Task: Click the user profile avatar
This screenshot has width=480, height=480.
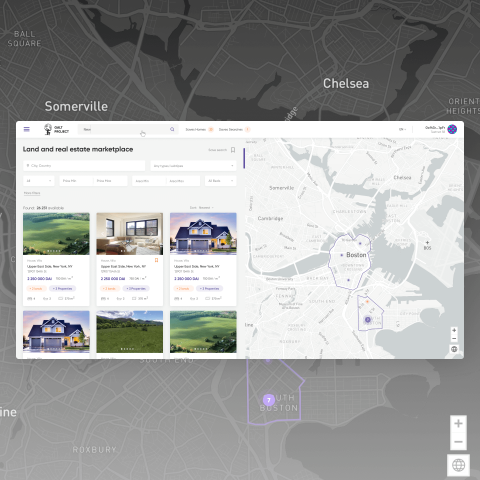Action: (x=452, y=129)
